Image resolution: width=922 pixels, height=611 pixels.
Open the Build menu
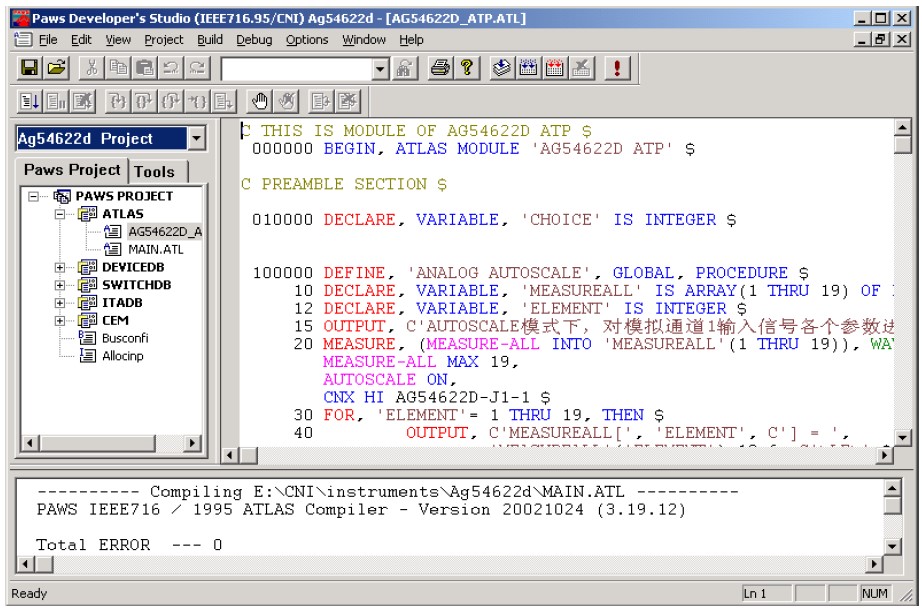click(210, 40)
